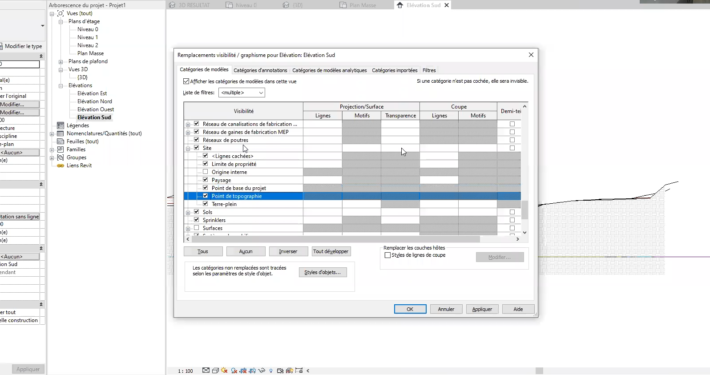Switch to Catégories d'annotations tab
The image size is (710, 375).
click(x=260, y=70)
